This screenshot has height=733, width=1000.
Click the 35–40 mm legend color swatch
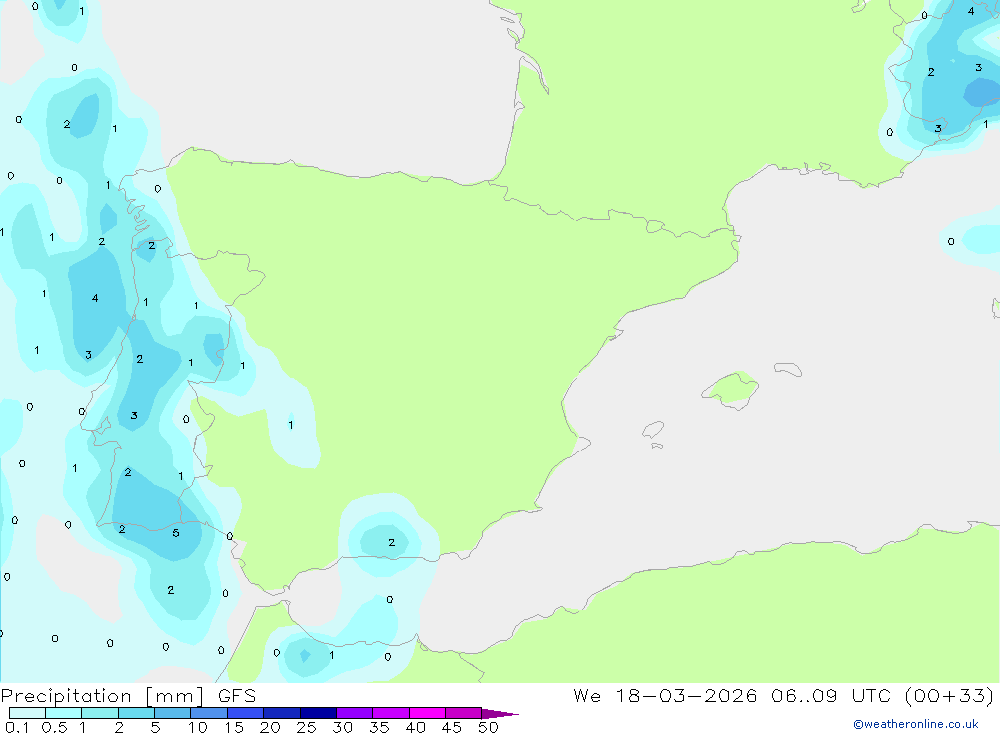point(390,713)
